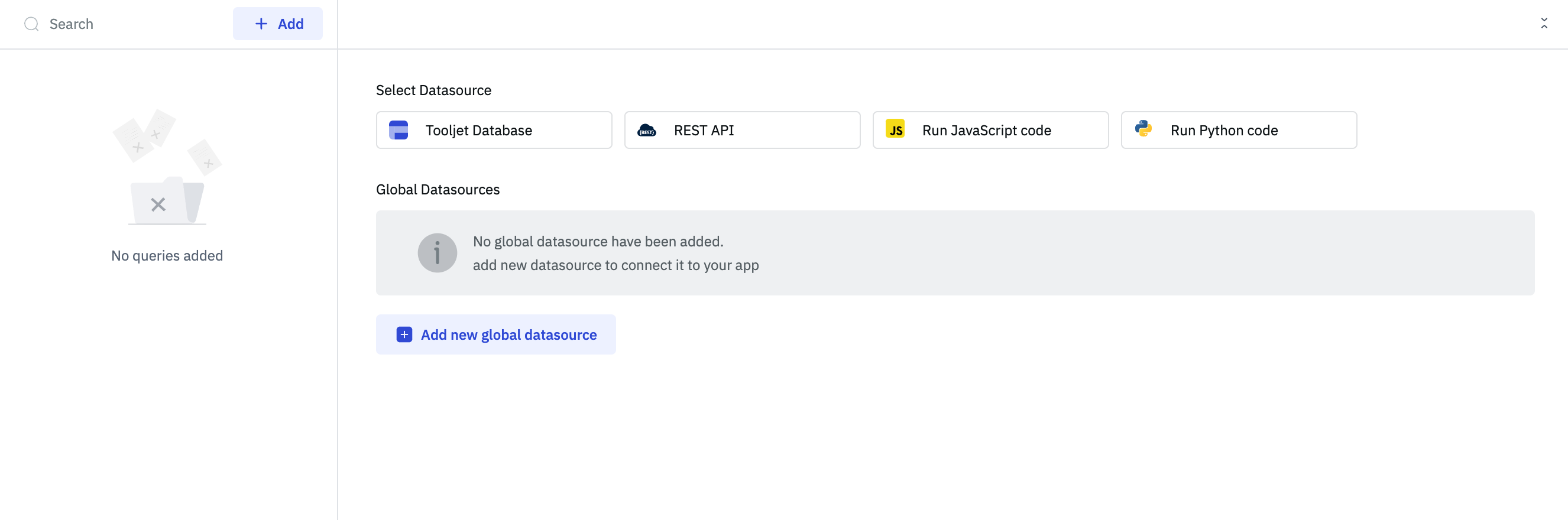The width and height of the screenshot is (1568, 520).
Task: Click the Global Datasources heading
Action: click(438, 189)
